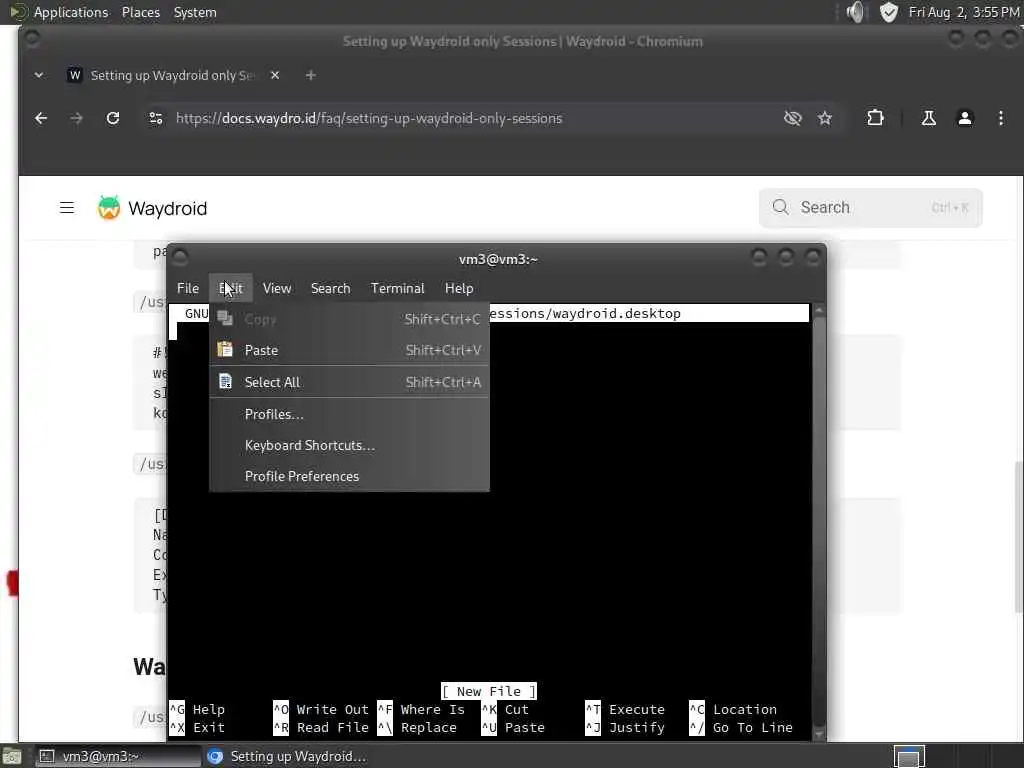Click the volume speaker icon
The width and height of the screenshot is (1024, 768).
click(x=856, y=12)
